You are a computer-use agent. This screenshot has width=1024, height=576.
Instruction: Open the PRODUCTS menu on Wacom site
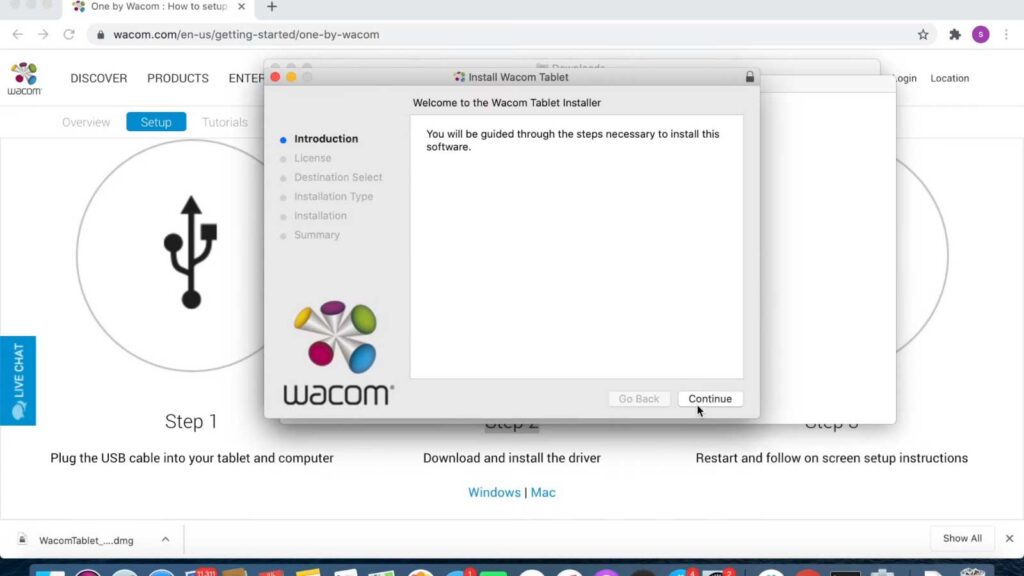(178, 78)
